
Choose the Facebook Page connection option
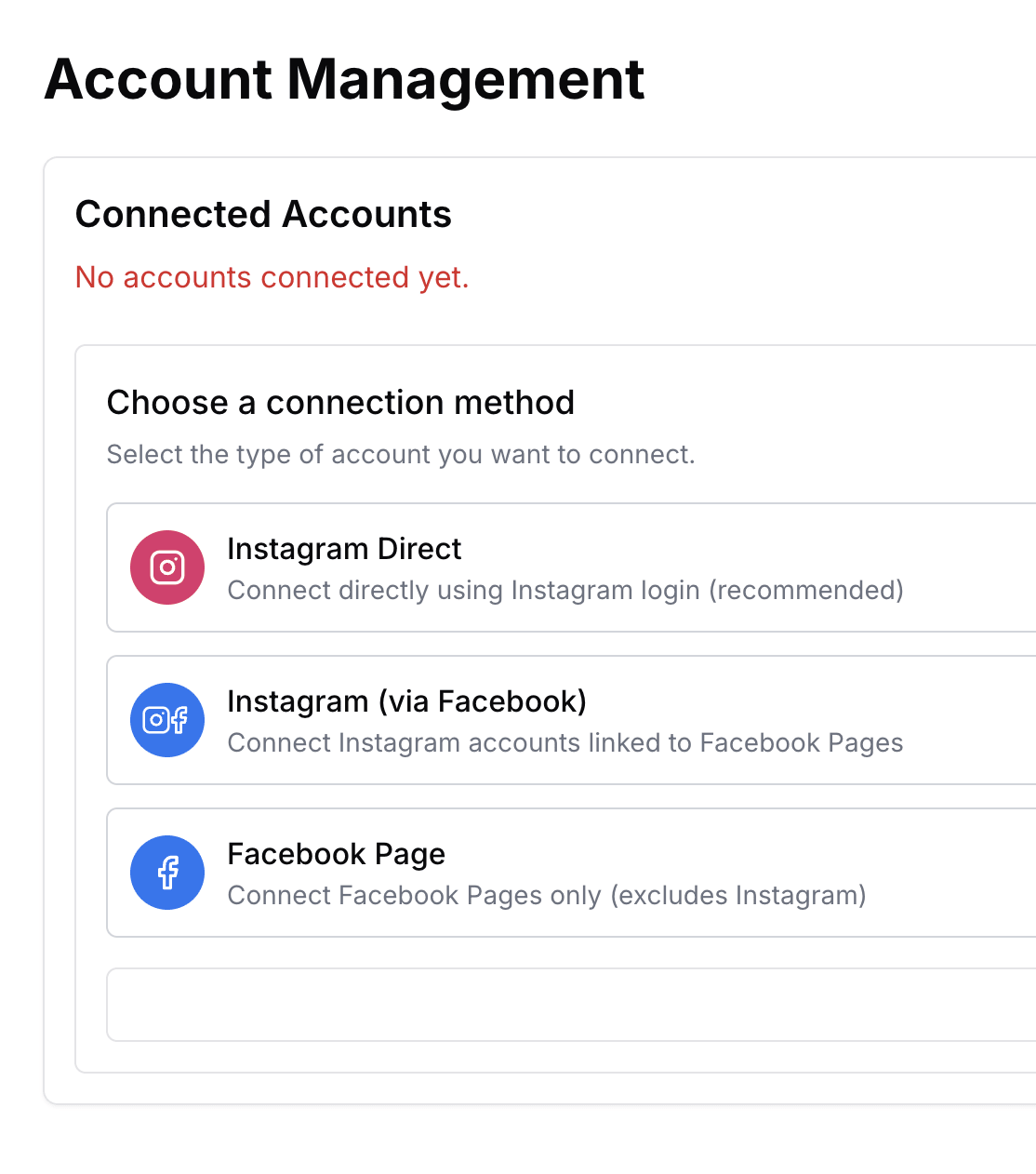point(572,873)
